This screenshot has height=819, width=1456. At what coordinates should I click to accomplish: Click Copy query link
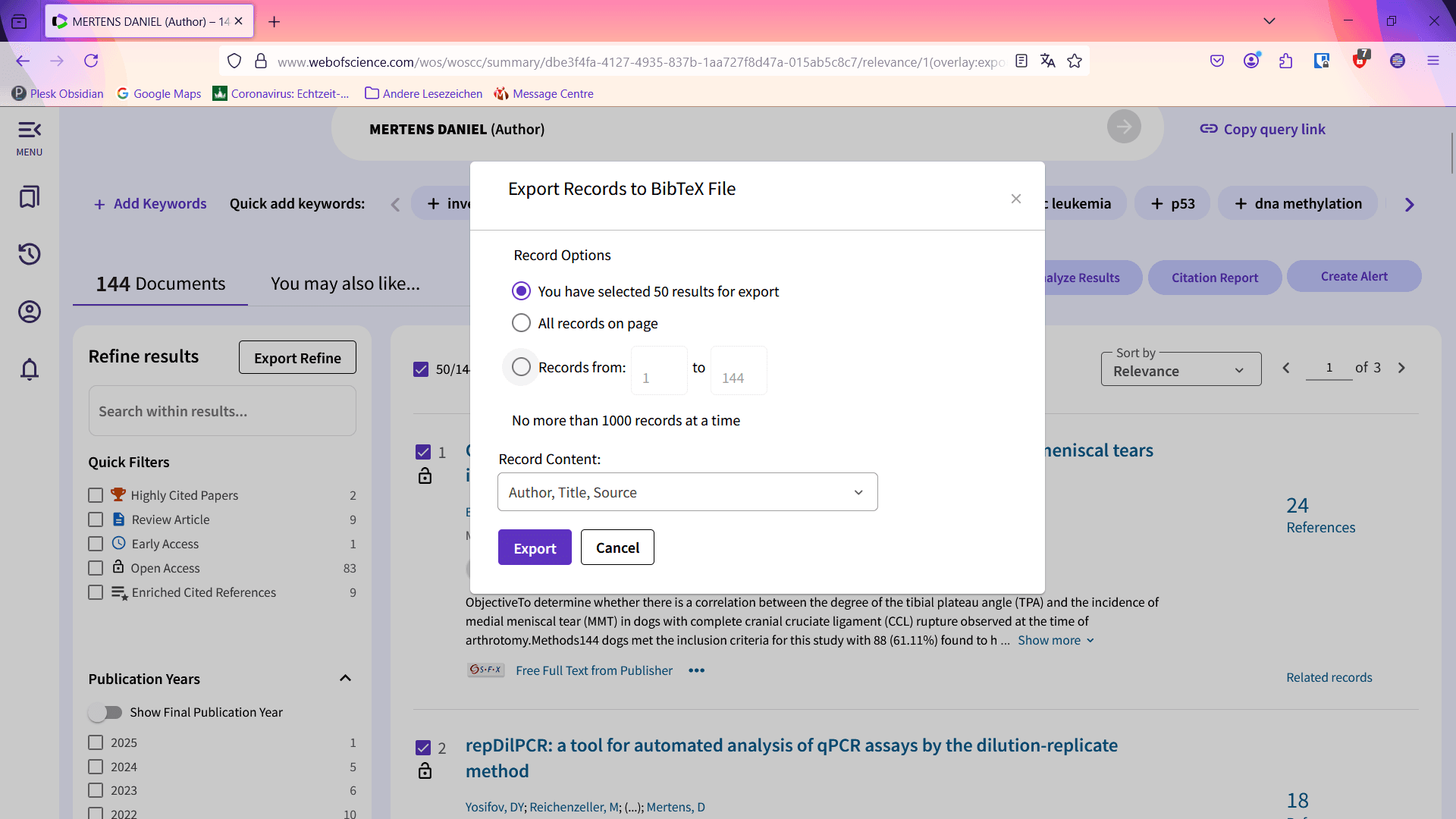(x=1263, y=129)
